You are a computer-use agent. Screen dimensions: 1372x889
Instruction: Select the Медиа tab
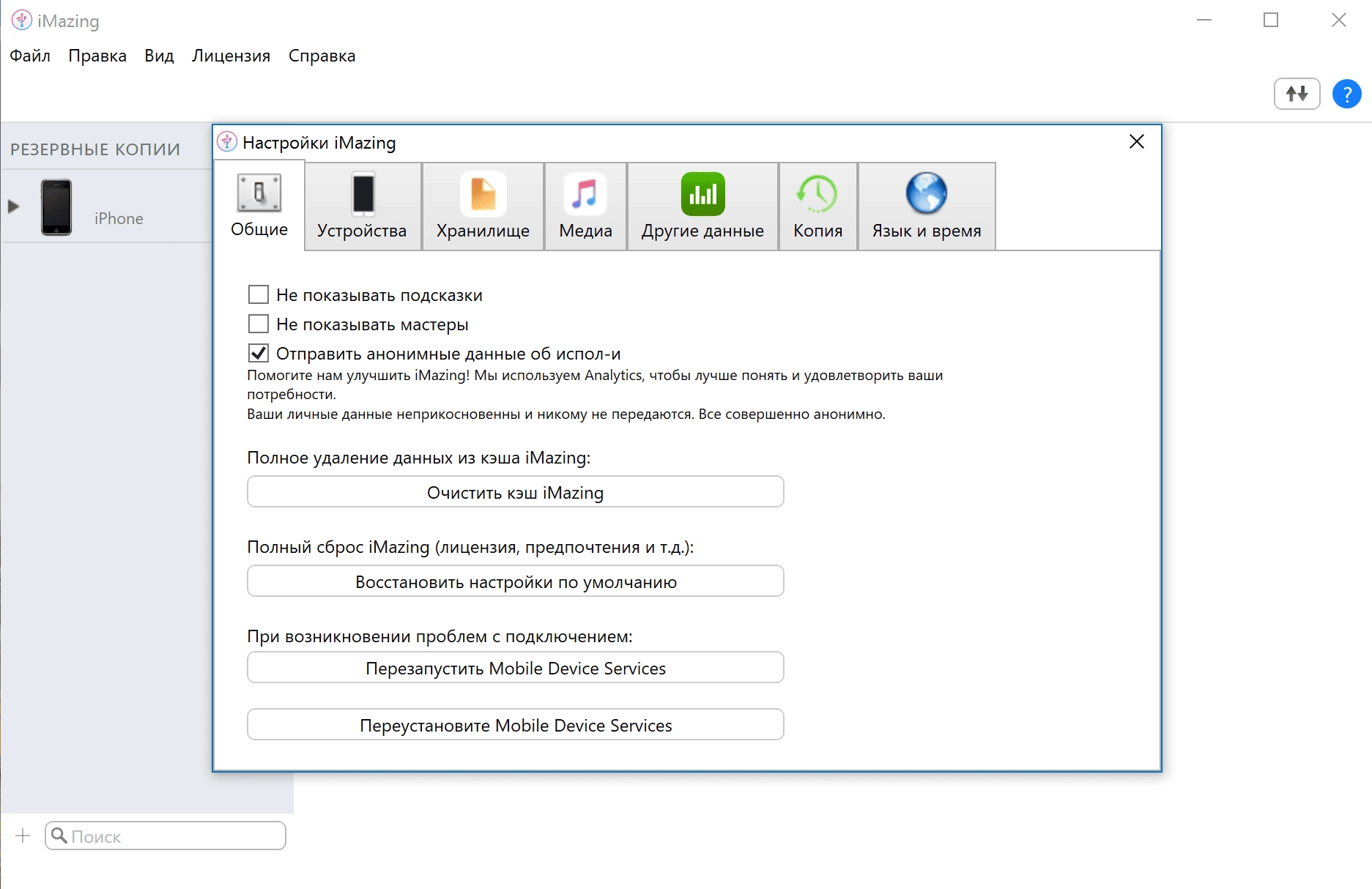585,207
